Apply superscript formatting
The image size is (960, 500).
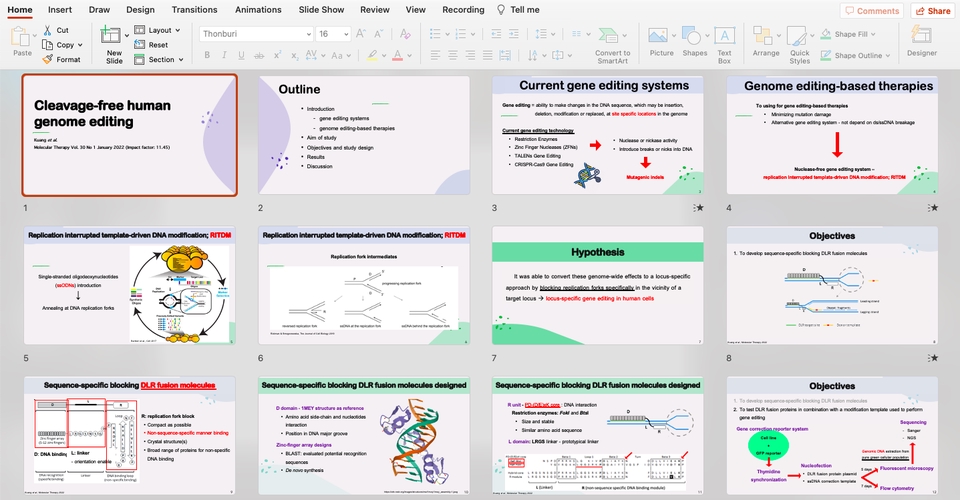click(x=277, y=55)
